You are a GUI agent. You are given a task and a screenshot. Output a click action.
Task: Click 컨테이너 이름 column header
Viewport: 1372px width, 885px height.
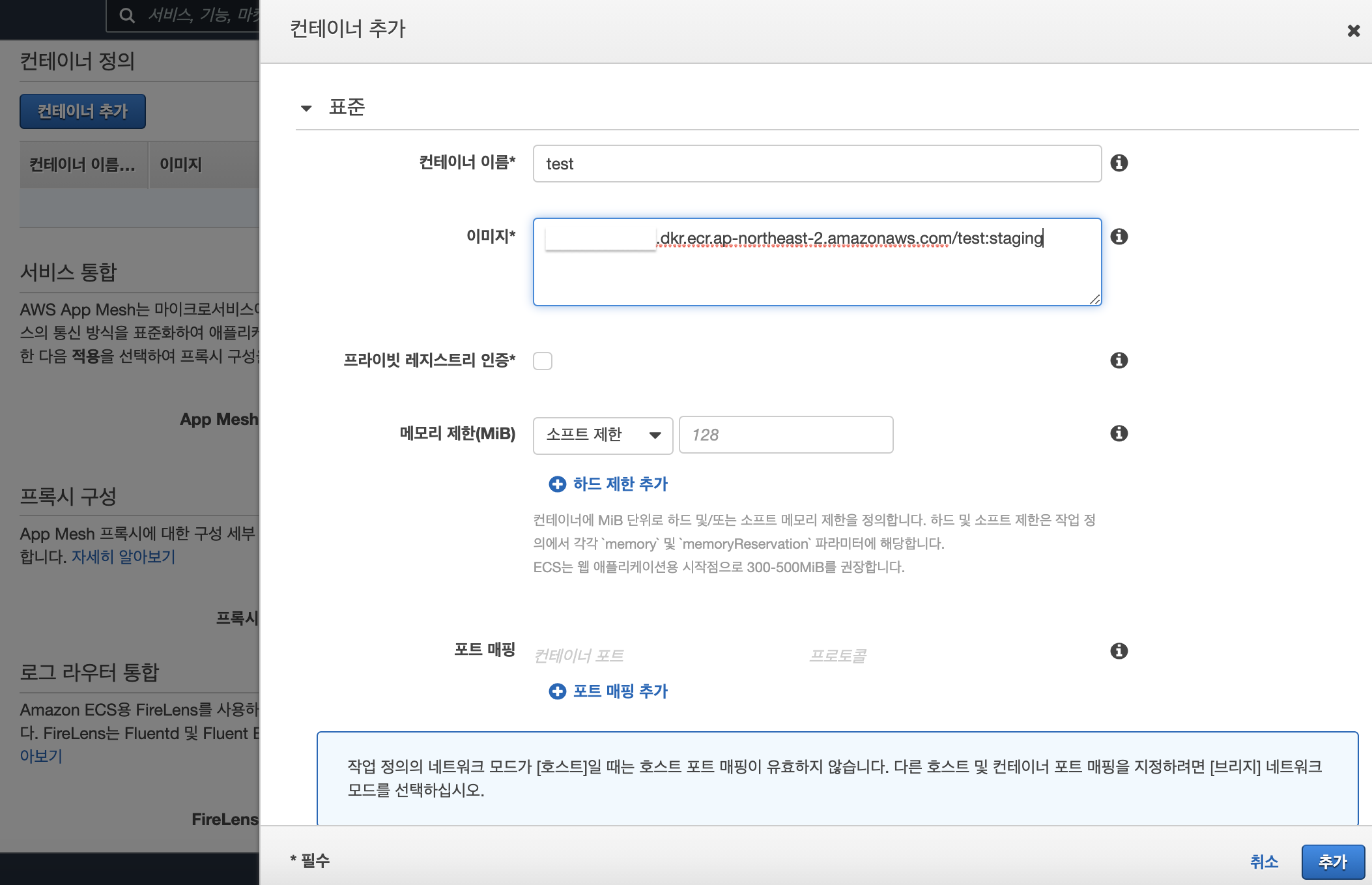[82, 165]
